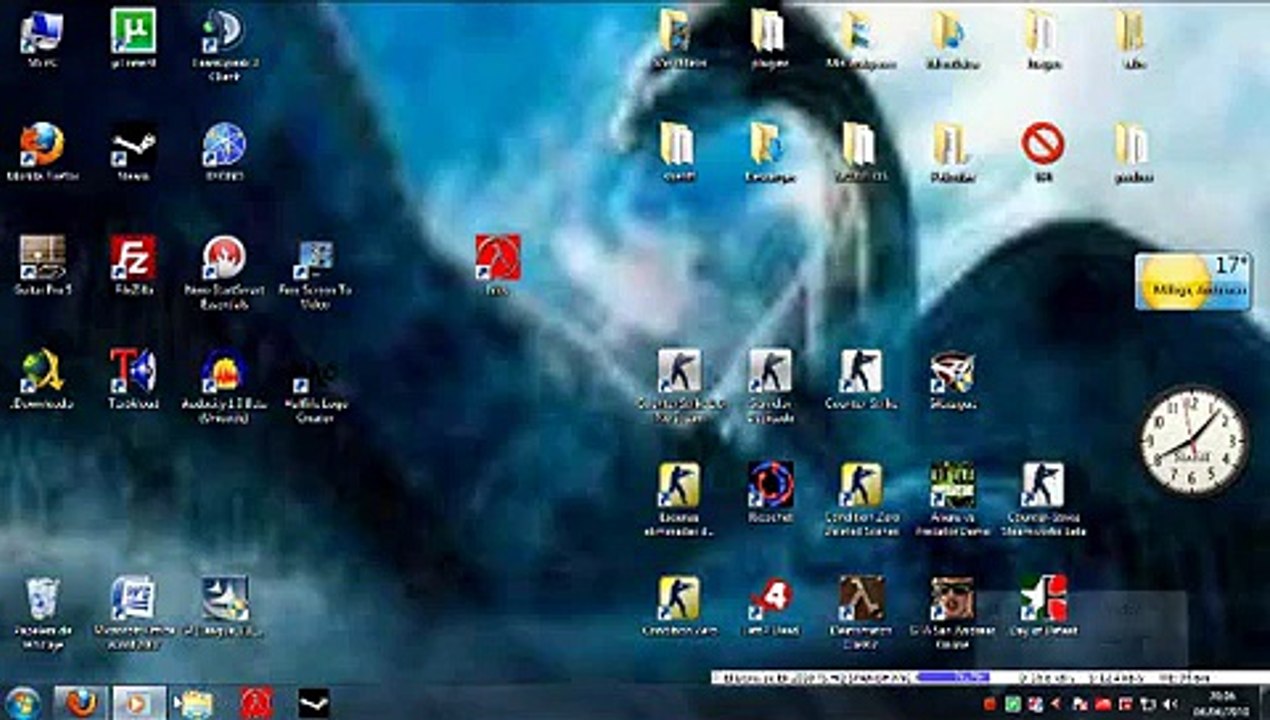The height and width of the screenshot is (720, 1270).
Task: Open Windows Media Player from the taskbar
Action: click(x=138, y=703)
